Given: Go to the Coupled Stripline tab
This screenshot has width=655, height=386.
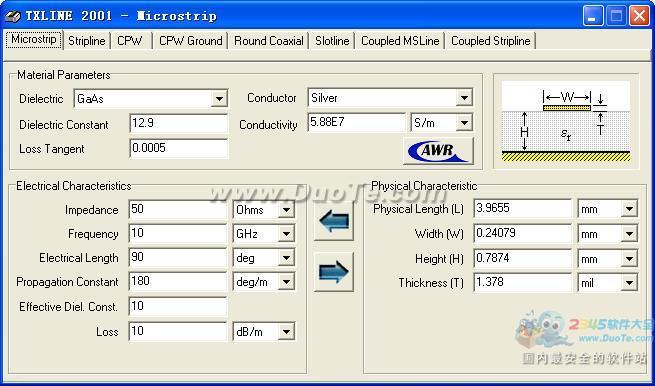Looking at the screenshot, I should (x=490, y=41).
